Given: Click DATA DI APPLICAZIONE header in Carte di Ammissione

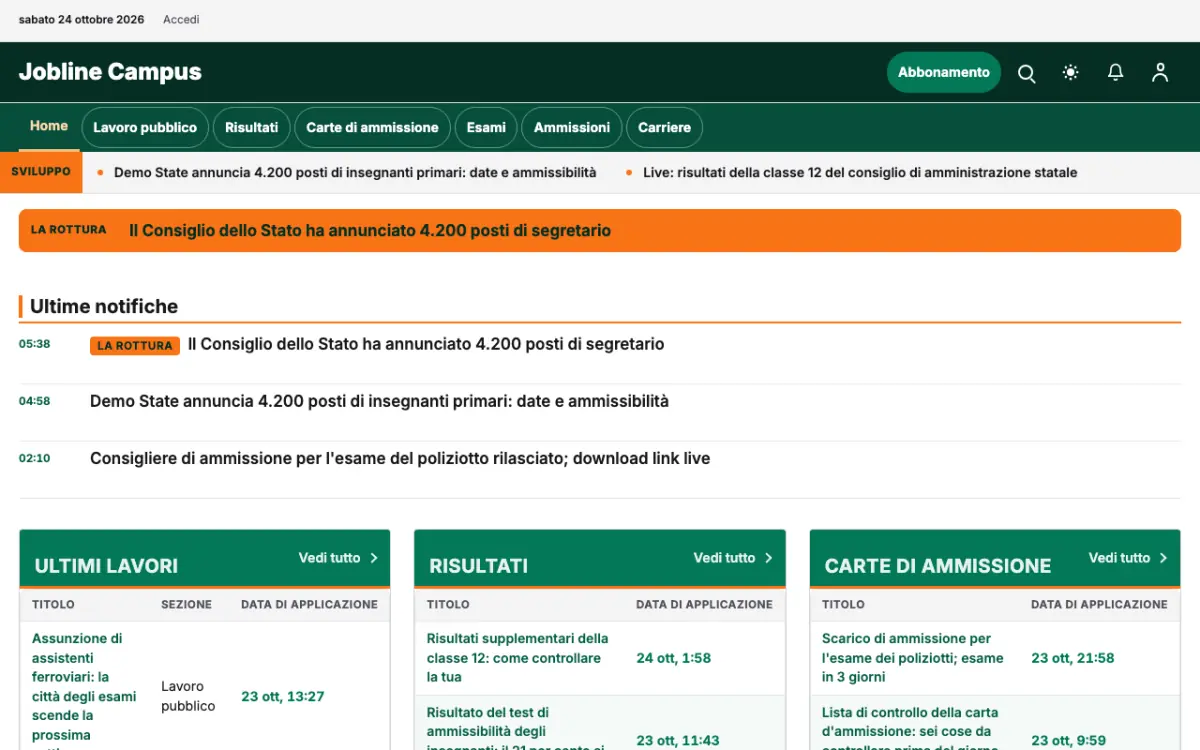Looking at the screenshot, I should point(1099,605).
